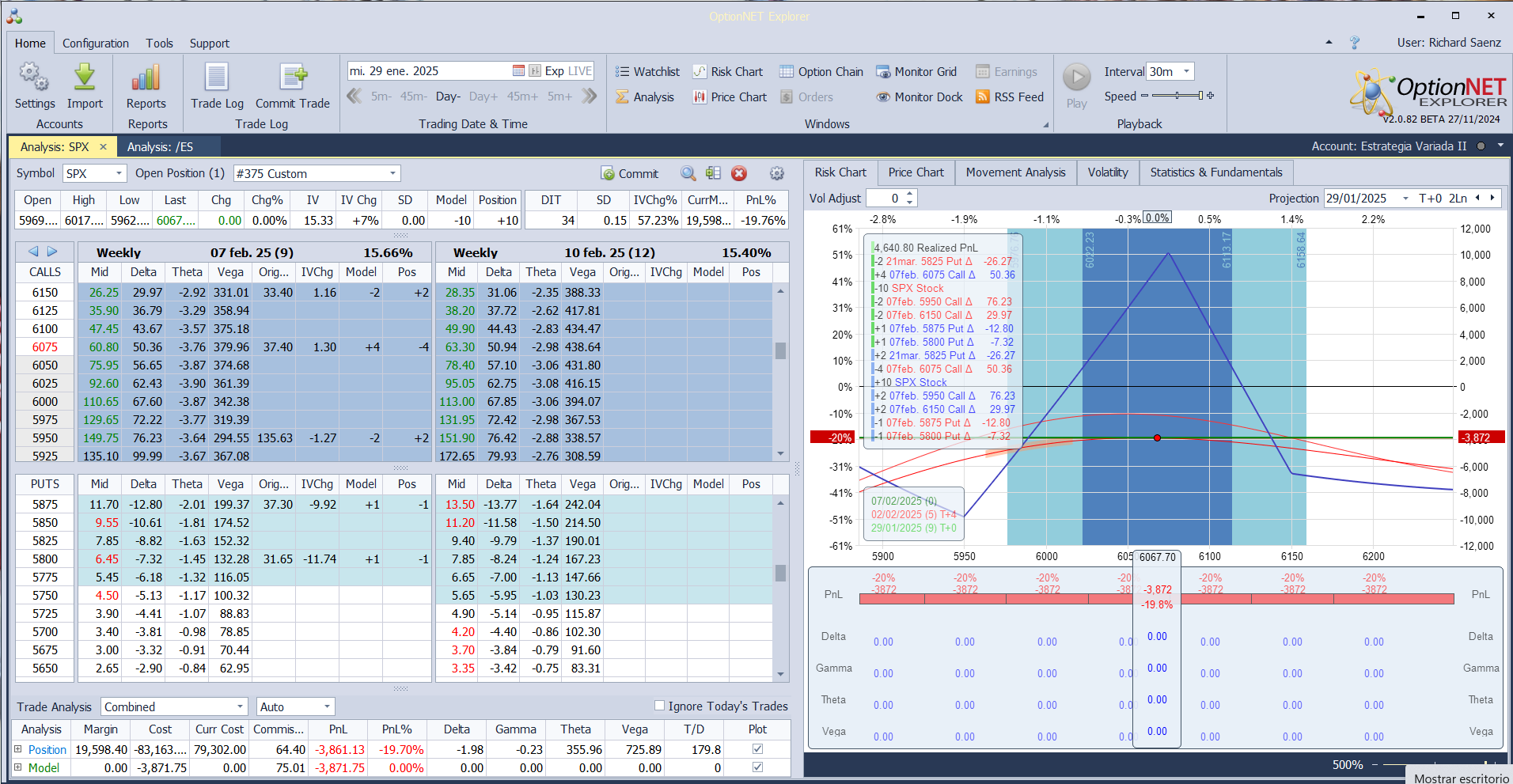Image resolution: width=1513 pixels, height=784 pixels.
Task: Open the Option Chain window
Action: pyautogui.click(x=821, y=72)
